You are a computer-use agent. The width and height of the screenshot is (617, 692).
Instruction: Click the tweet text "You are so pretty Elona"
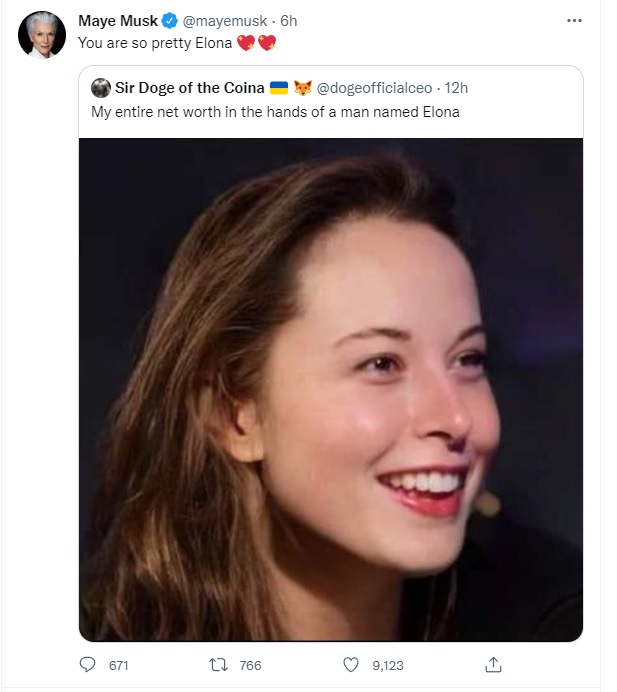click(x=155, y=43)
